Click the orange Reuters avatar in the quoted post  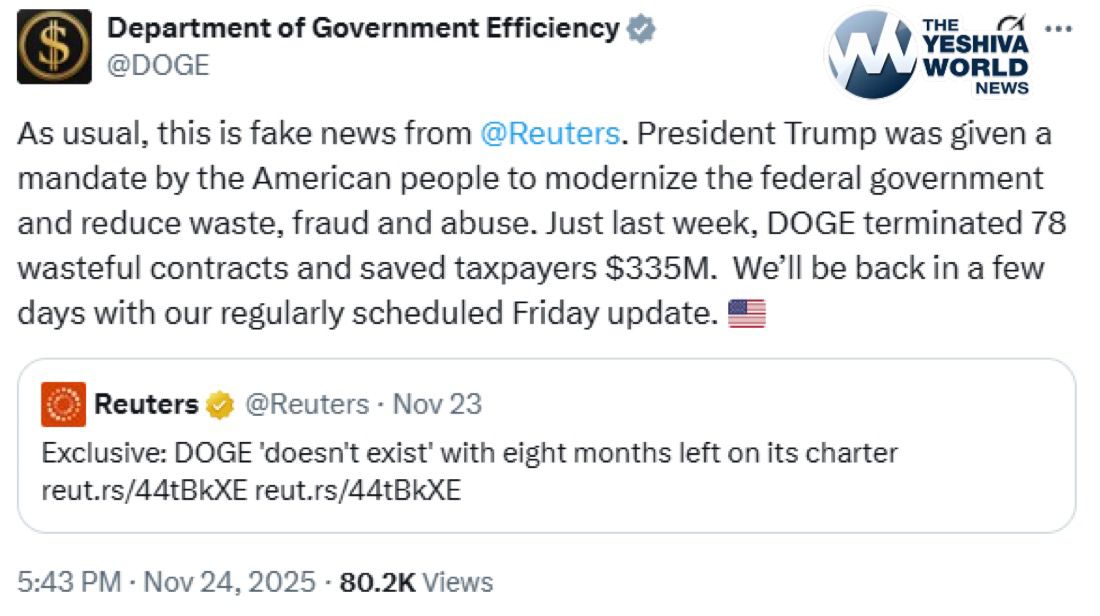(x=63, y=404)
